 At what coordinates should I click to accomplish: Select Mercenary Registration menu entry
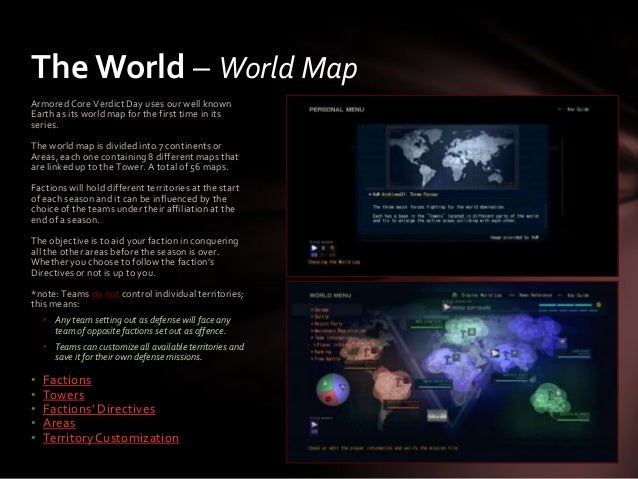(339, 330)
